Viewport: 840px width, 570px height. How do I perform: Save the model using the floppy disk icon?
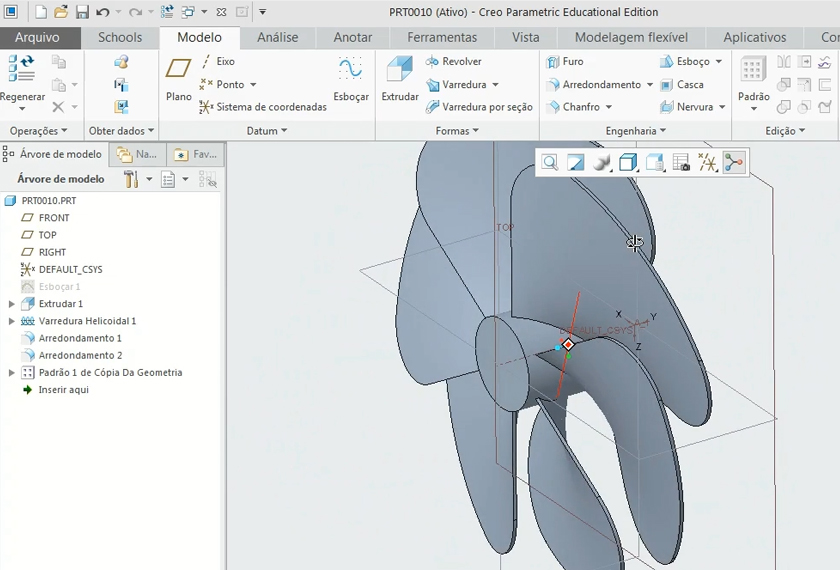[x=82, y=12]
